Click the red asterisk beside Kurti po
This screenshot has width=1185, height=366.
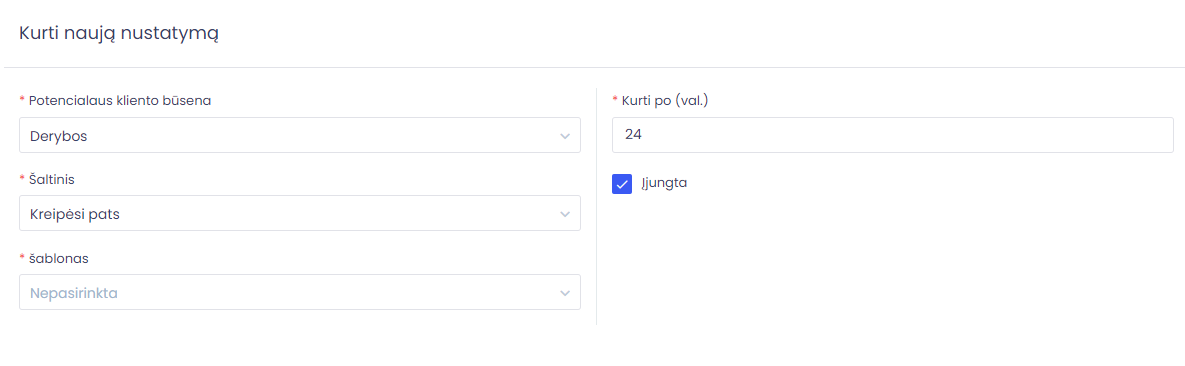[615, 100]
